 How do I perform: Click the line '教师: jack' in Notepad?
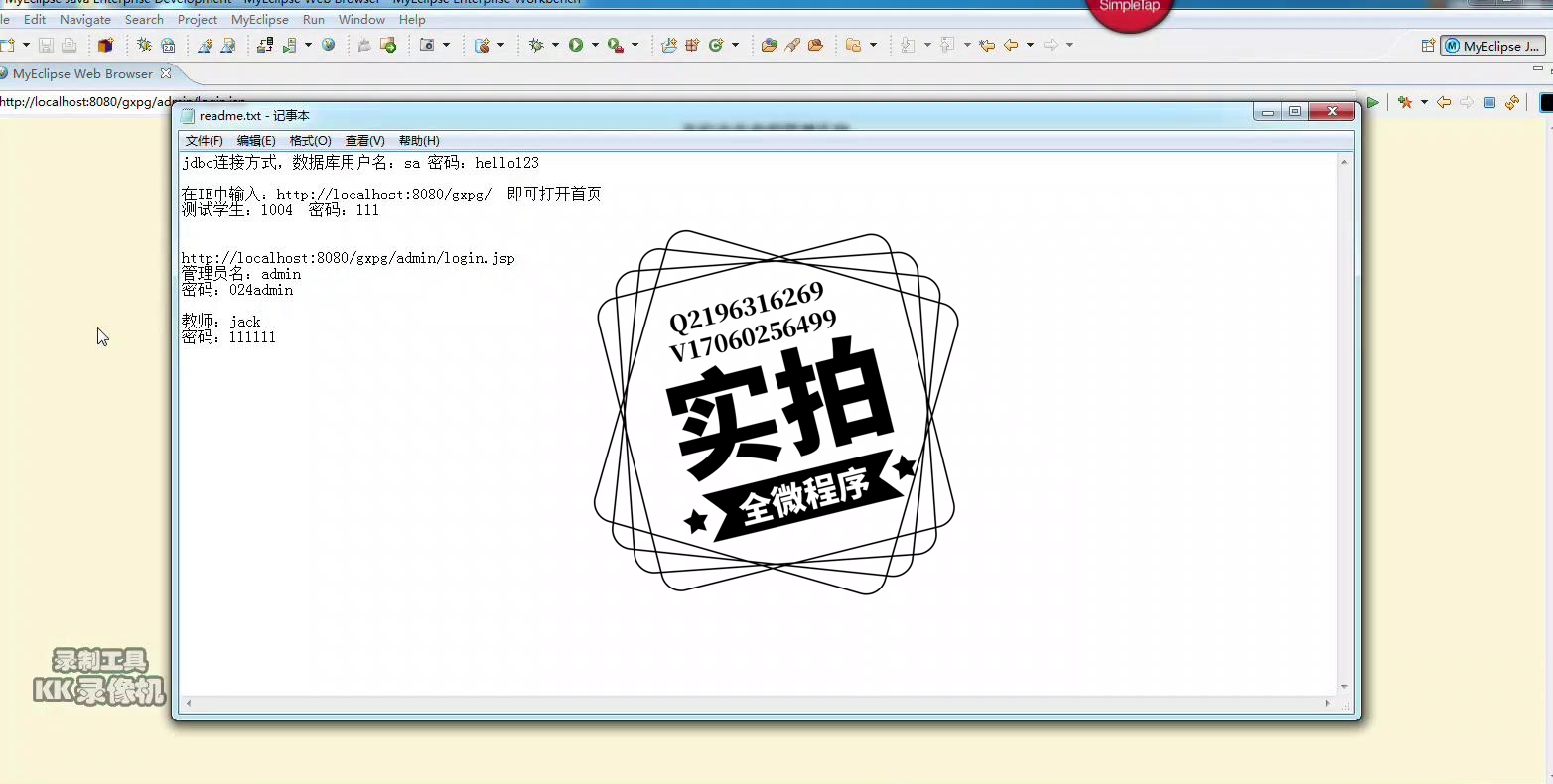pos(221,322)
